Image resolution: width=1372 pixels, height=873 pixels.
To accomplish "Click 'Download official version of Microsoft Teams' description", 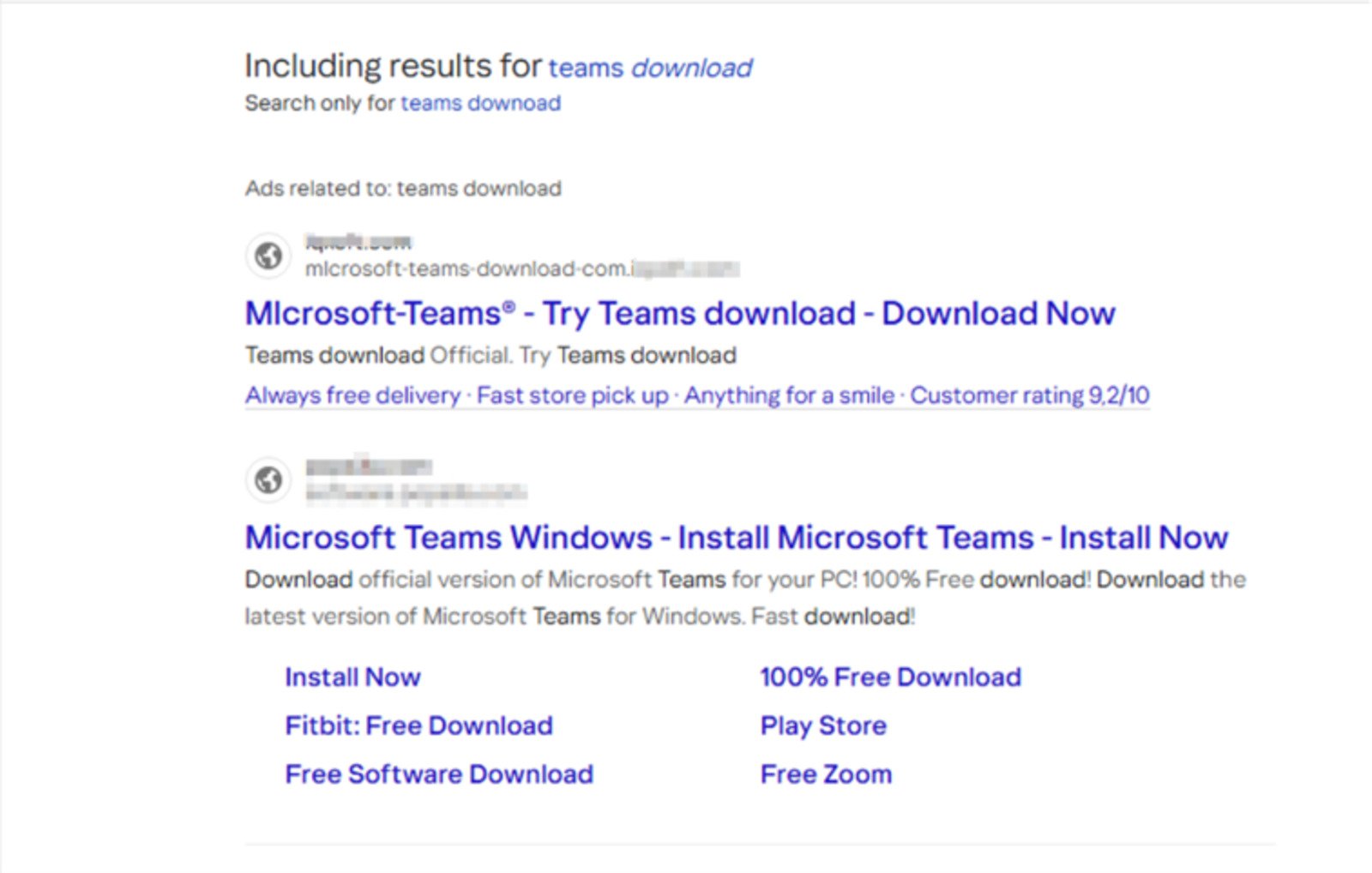I will pos(745,598).
